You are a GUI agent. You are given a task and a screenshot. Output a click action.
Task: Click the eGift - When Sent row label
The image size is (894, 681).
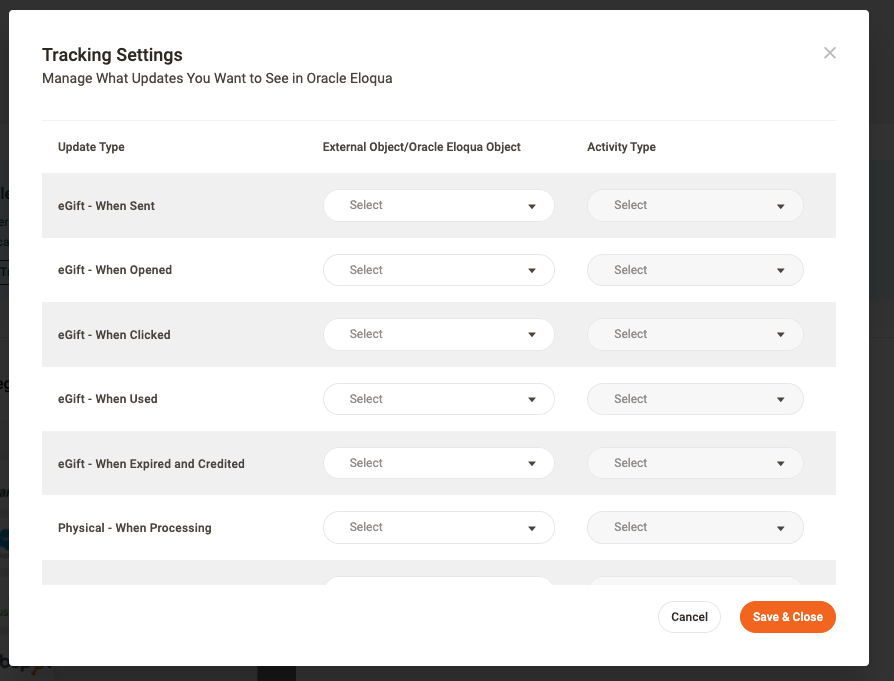coord(106,206)
